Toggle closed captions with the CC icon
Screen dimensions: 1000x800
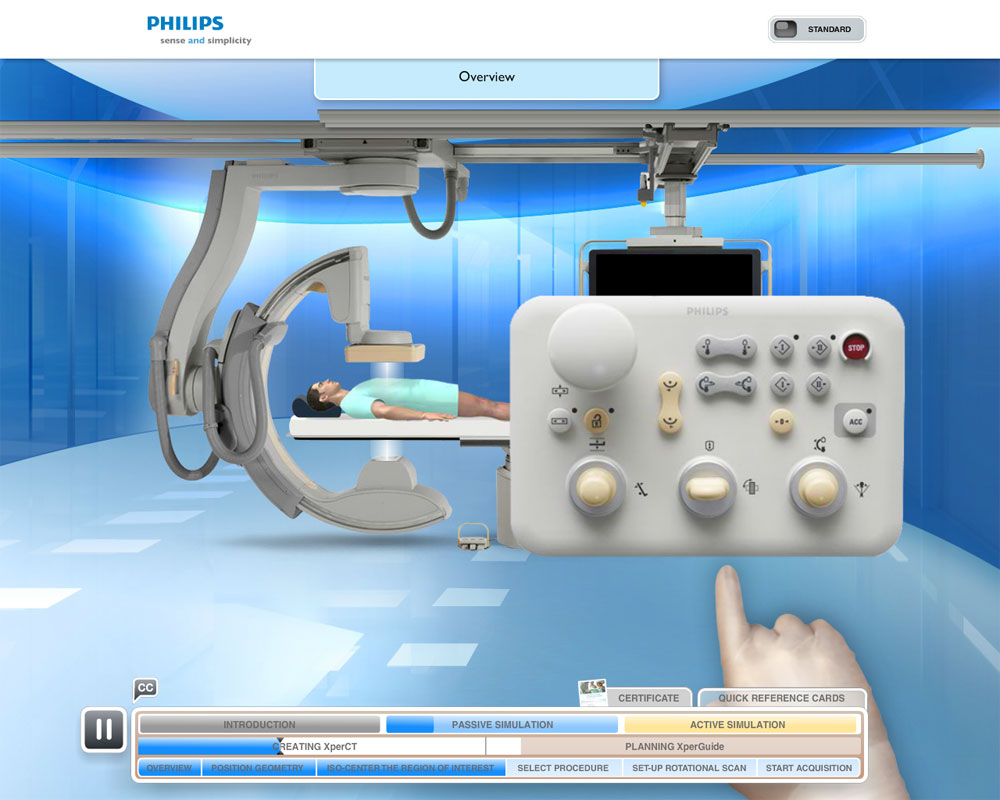click(145, 688)
